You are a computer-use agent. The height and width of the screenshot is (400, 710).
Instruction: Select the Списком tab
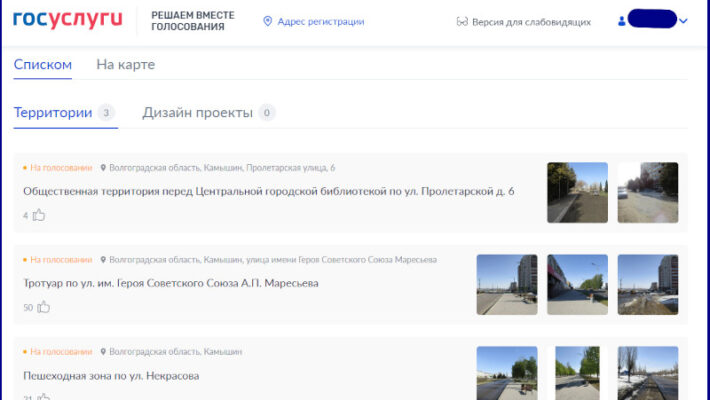coord(43,65)
